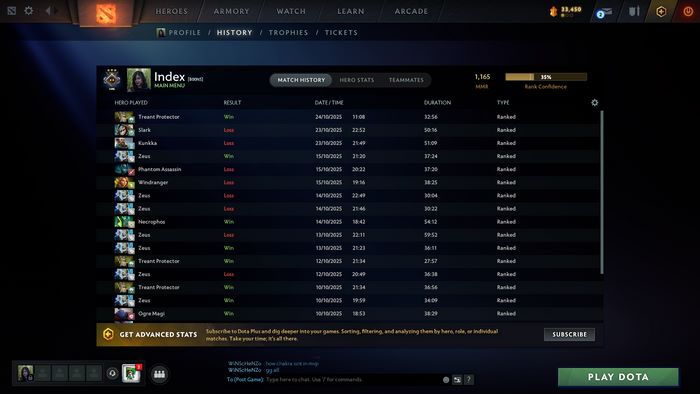The width and height of the screenshot is (700, 394).
Task: Open the LEARN tab
Action: coord(351,11)
